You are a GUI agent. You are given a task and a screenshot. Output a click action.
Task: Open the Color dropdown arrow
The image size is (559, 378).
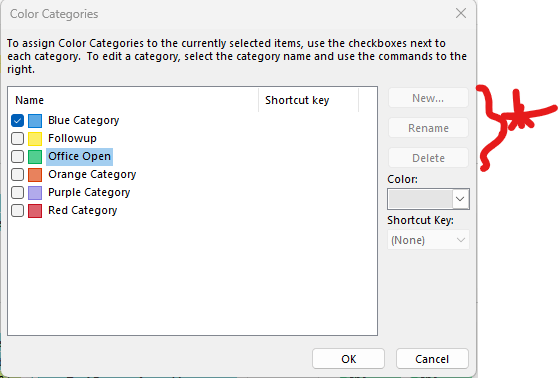(460, 199)
